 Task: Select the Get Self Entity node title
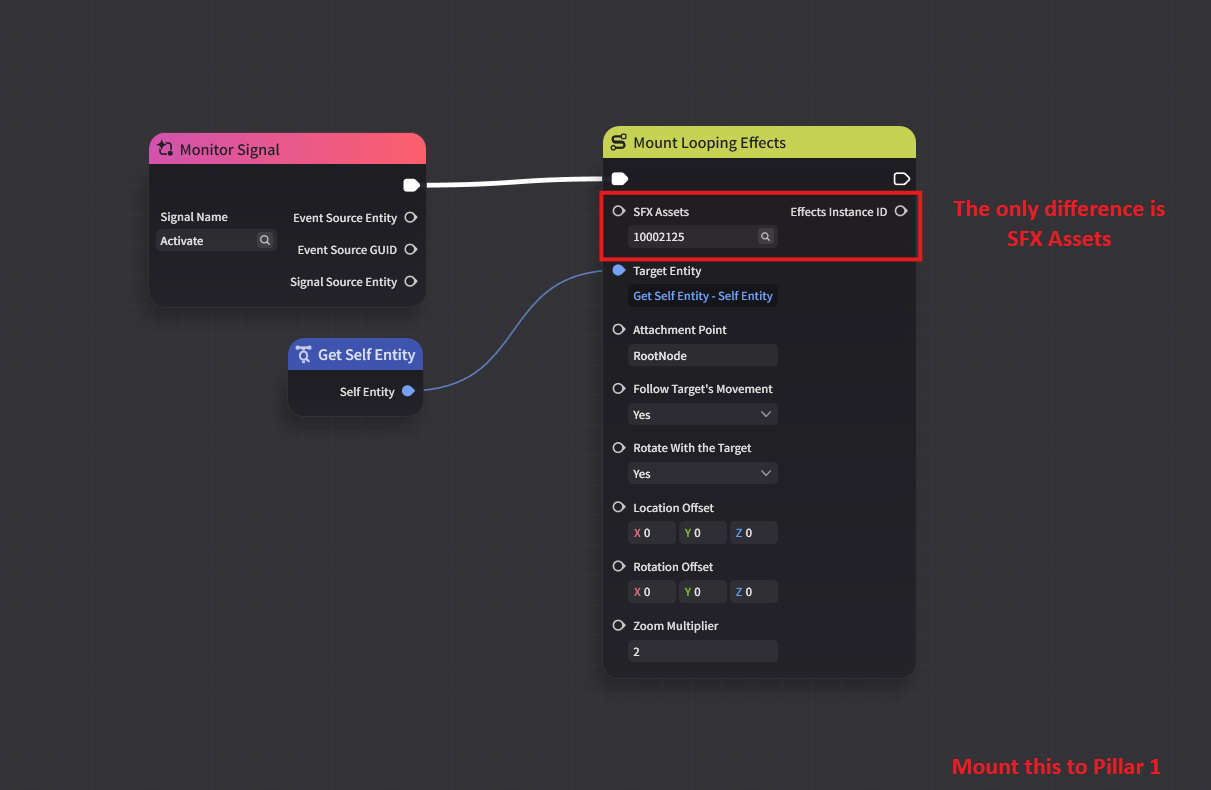[x=366, y=354]
